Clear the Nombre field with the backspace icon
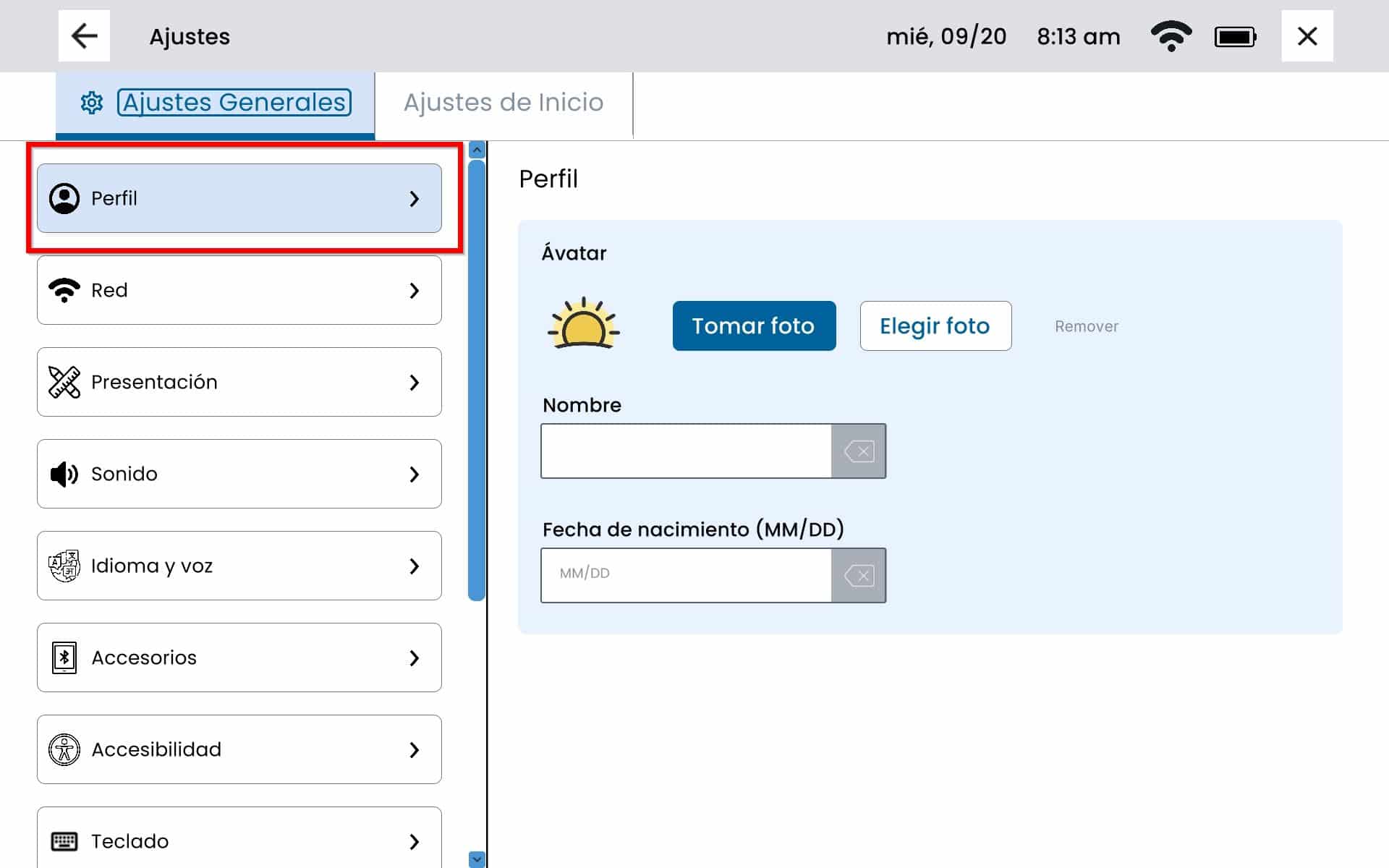 (859, 451)
